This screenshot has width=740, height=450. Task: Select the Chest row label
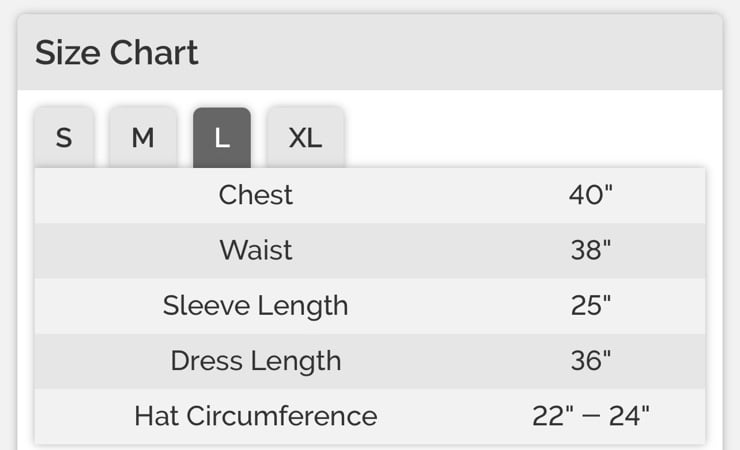(256, 195)
